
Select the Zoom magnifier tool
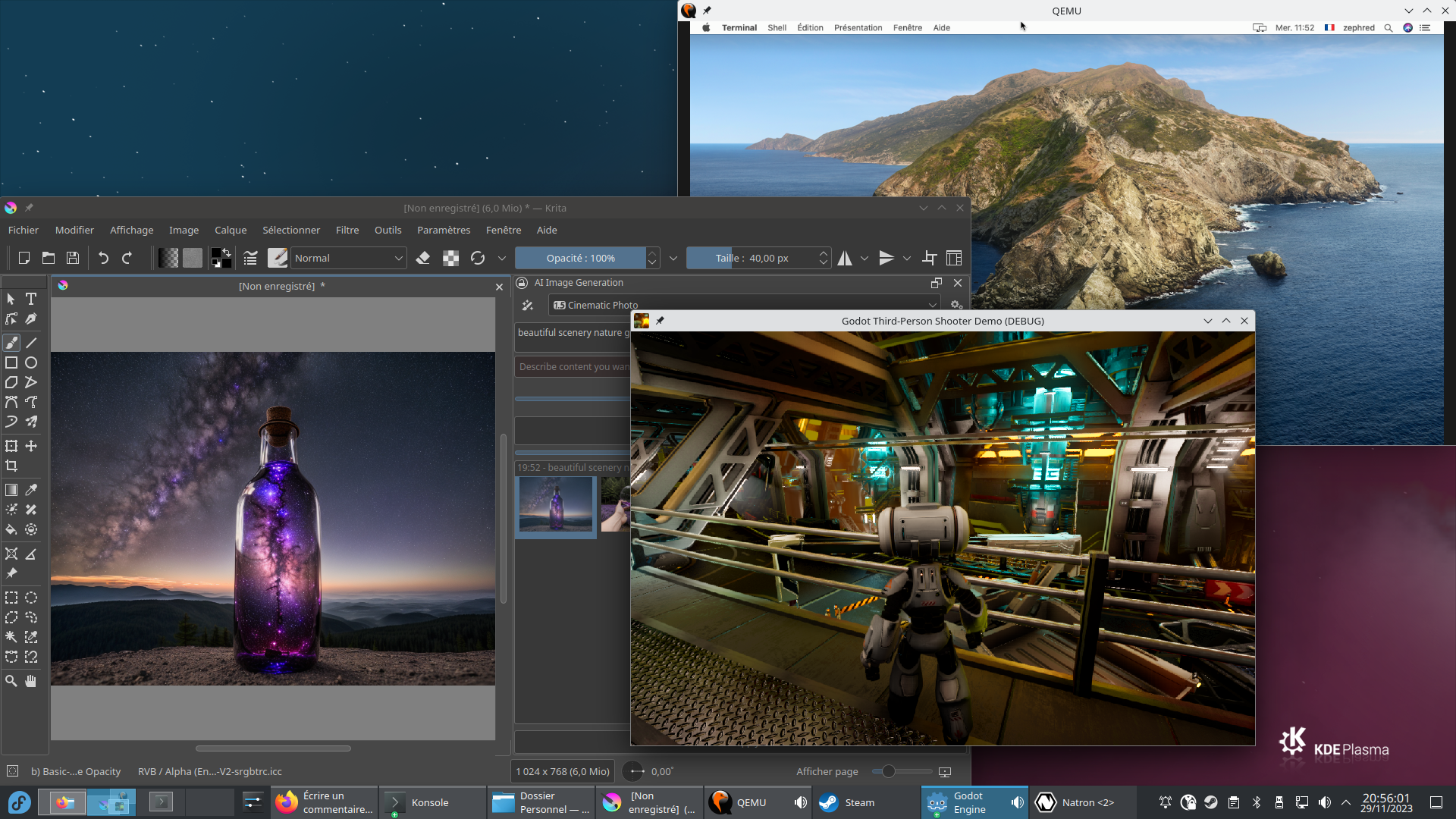[11, 681]
